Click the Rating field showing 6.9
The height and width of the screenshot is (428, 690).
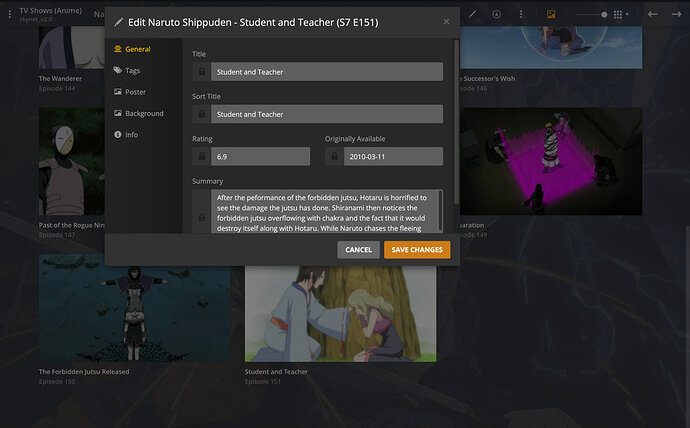[x=261, y=156]
